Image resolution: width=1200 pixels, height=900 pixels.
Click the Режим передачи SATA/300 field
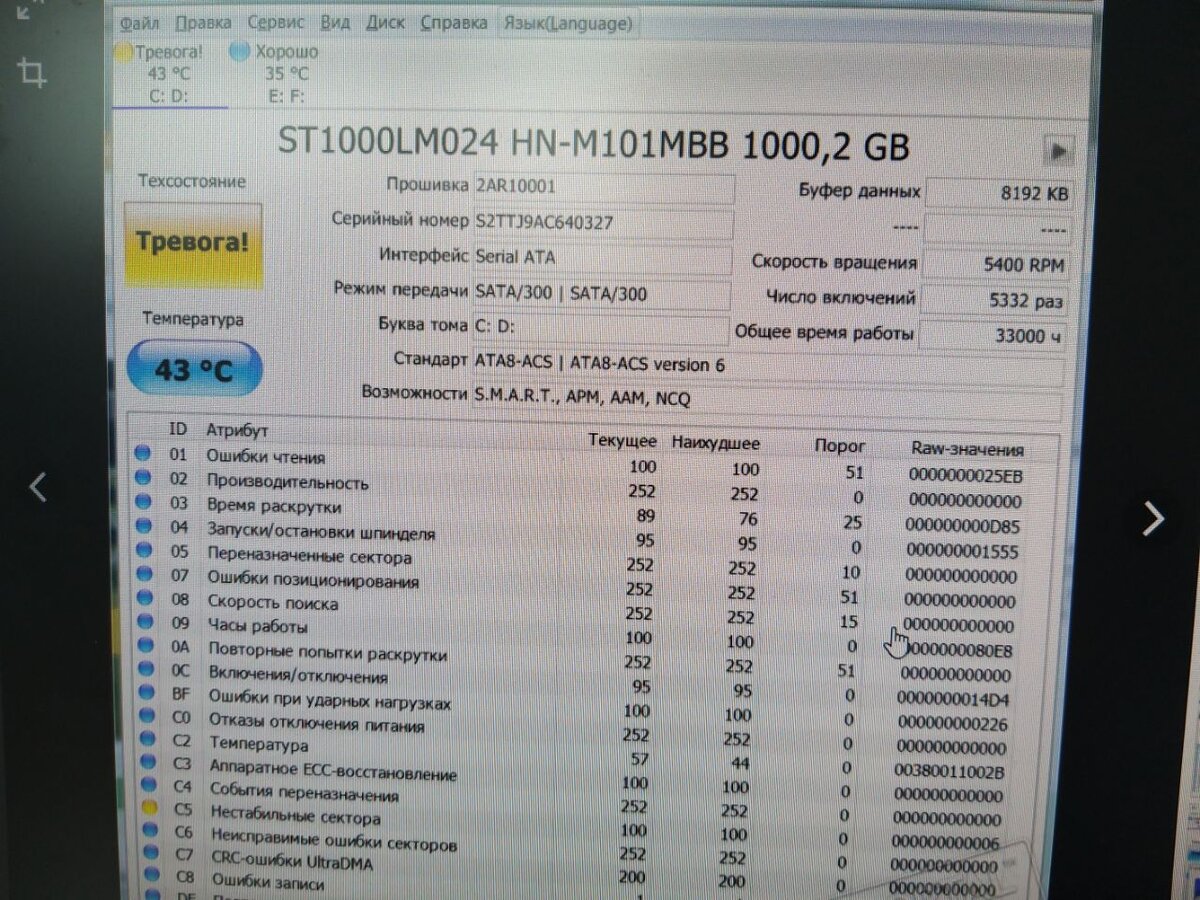point(602,294)
